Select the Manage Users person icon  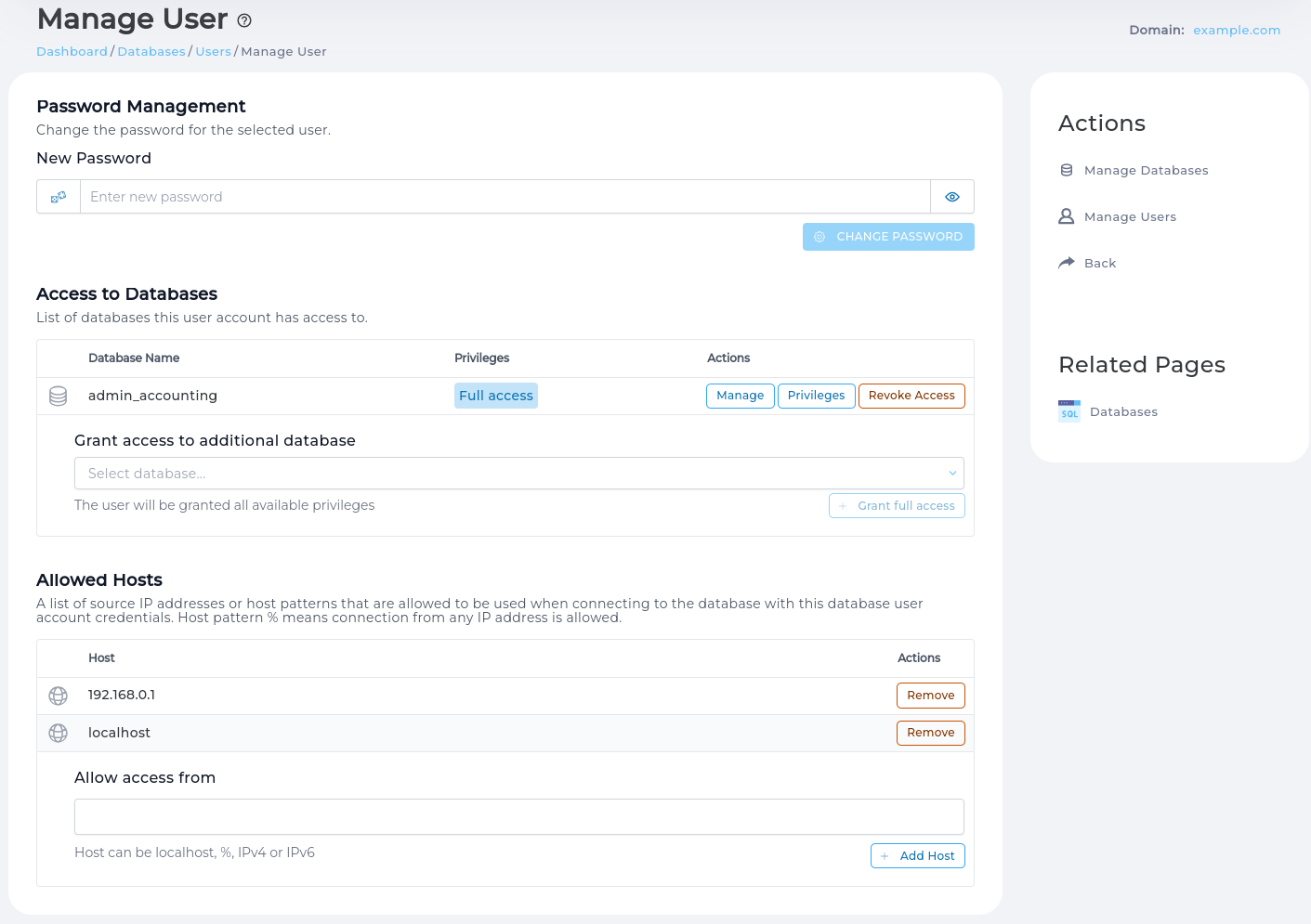(1065, 215)
